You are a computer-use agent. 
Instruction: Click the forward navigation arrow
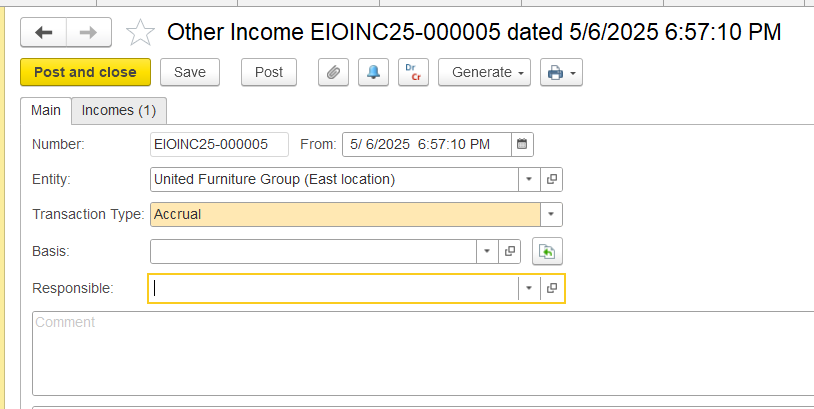point(89,33)
